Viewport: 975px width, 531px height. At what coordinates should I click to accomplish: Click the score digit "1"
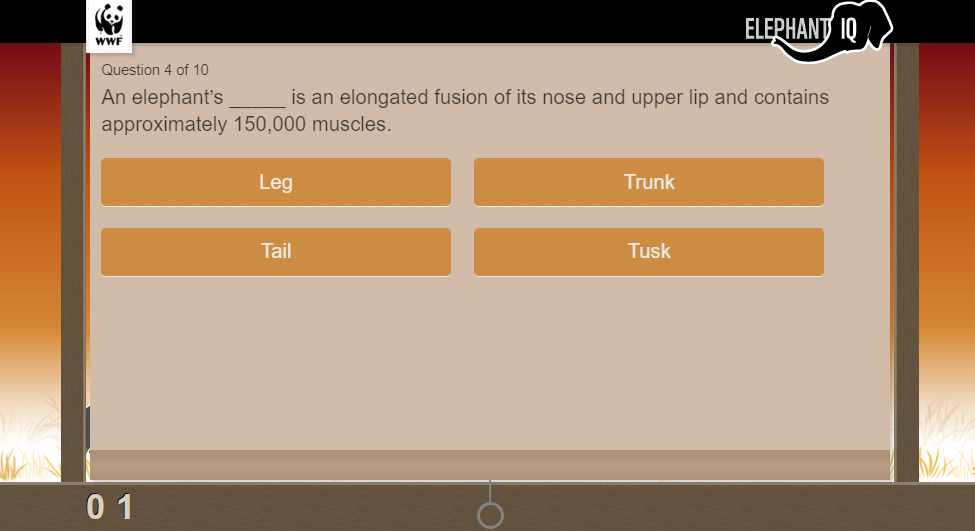pos(125,507)
